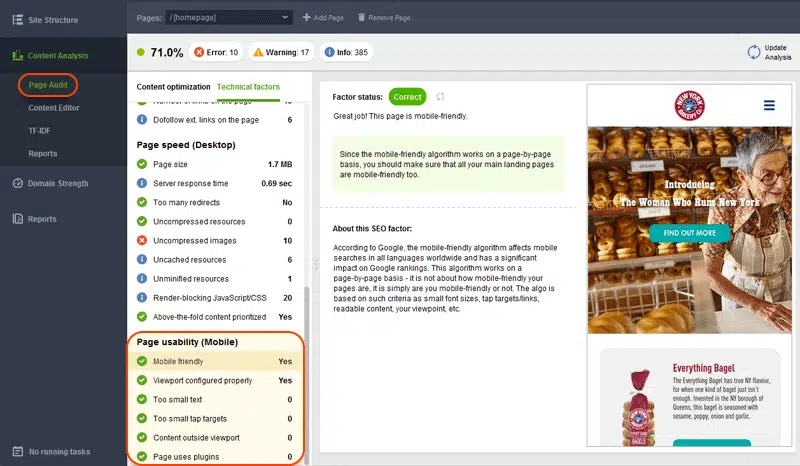The image size is (800, 466).
Task: Switch to the Content optimization tab
Action: point(173,87)
